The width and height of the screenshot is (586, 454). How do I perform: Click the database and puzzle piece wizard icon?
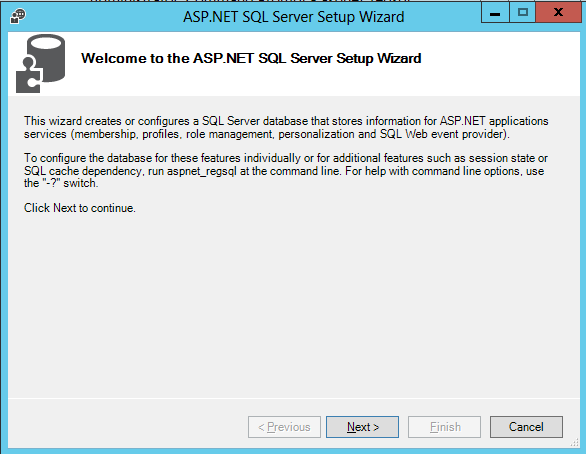tap(40, 64)
